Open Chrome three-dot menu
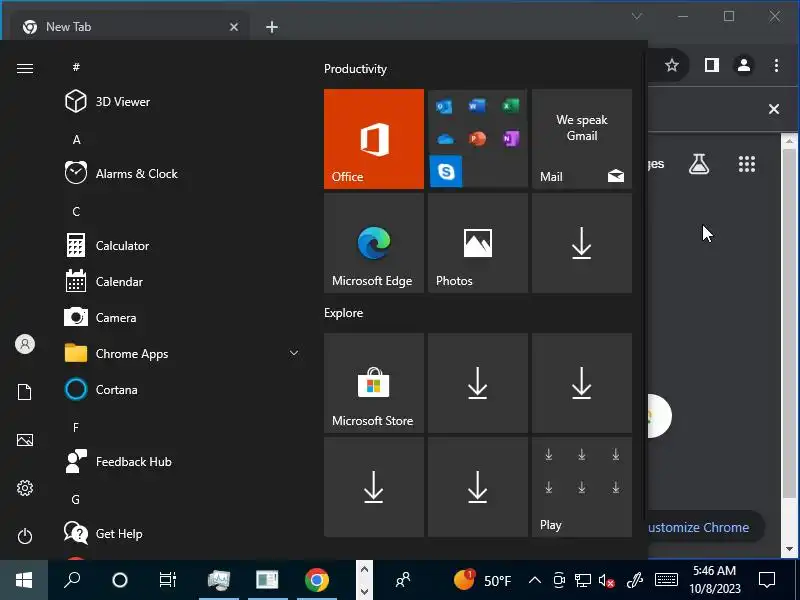The image size is (800, 600). [x=776, y=65]
